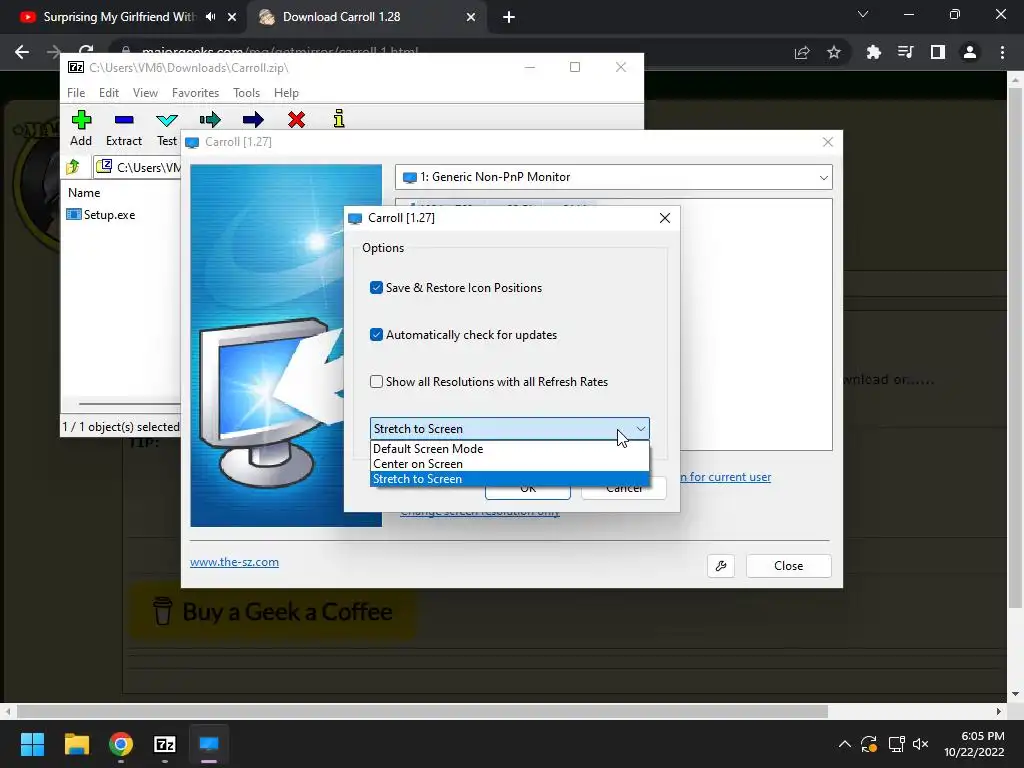1024x768 pixels.
Task: Close the Carroll options dialog
Action: (x=664, y=218)
